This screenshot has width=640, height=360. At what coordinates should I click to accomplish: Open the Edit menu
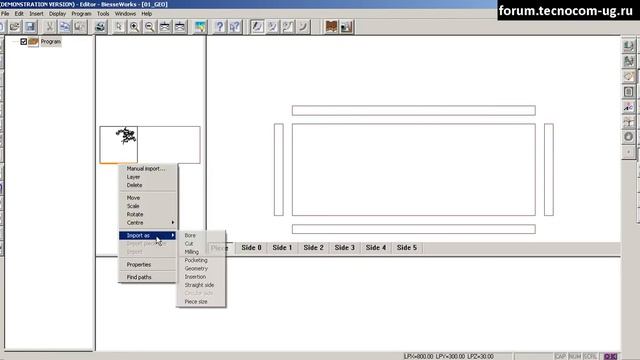[19, 13]
